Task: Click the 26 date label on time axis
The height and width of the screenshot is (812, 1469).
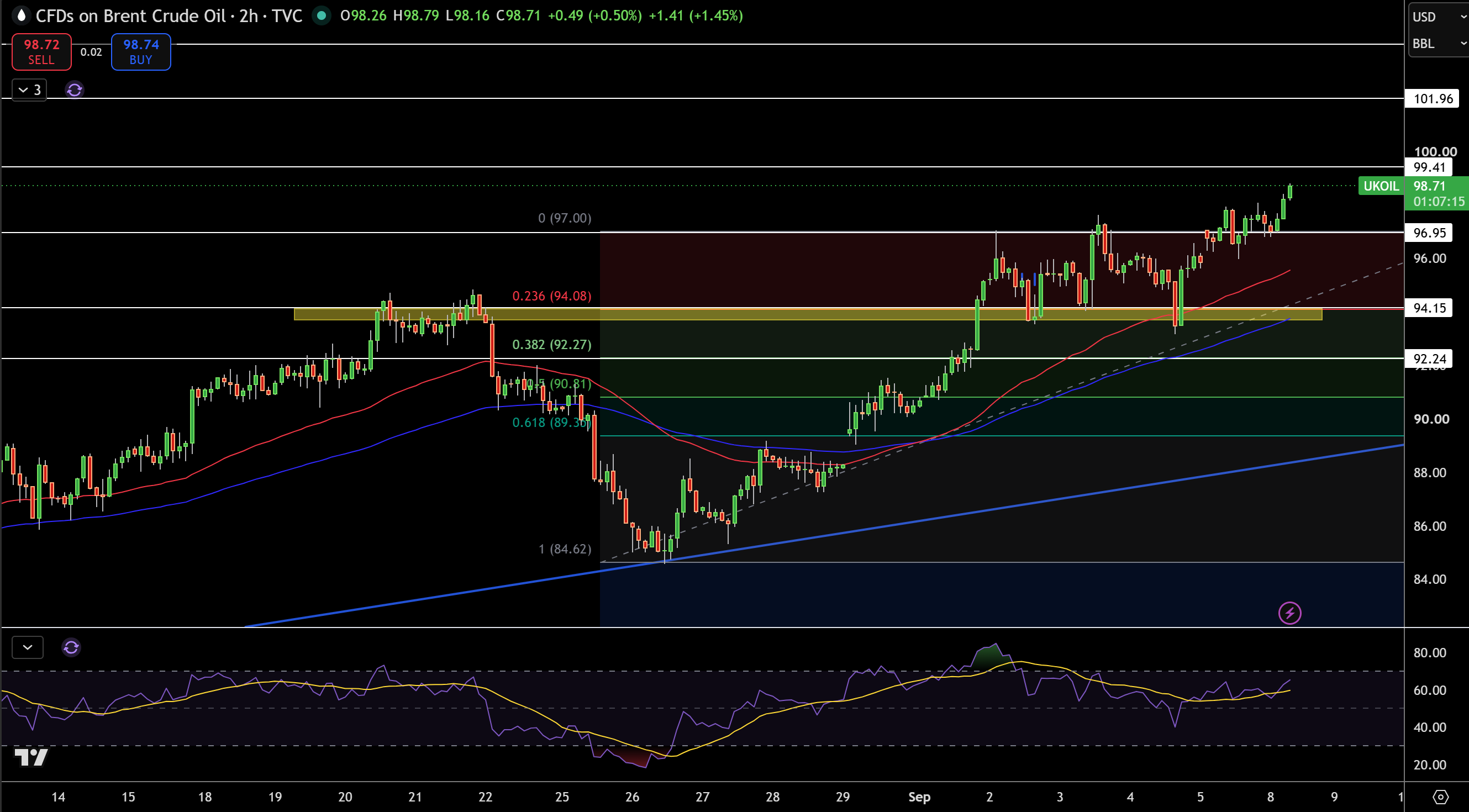Action: (632, 797)
